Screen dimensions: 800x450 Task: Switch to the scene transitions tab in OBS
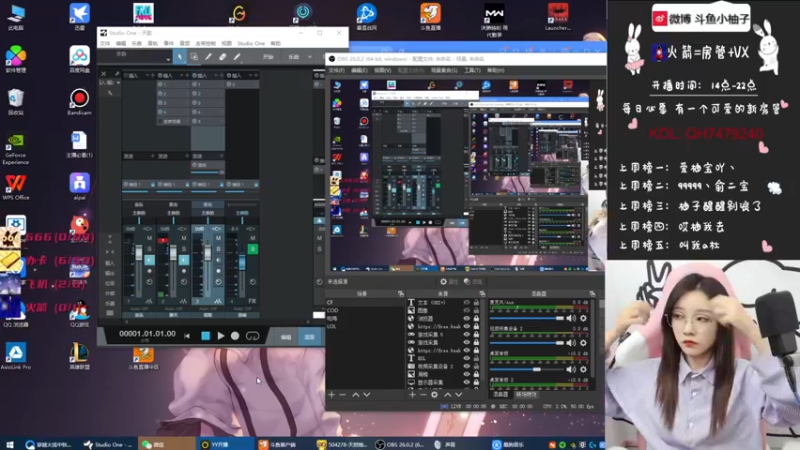(x=526, y=394)
